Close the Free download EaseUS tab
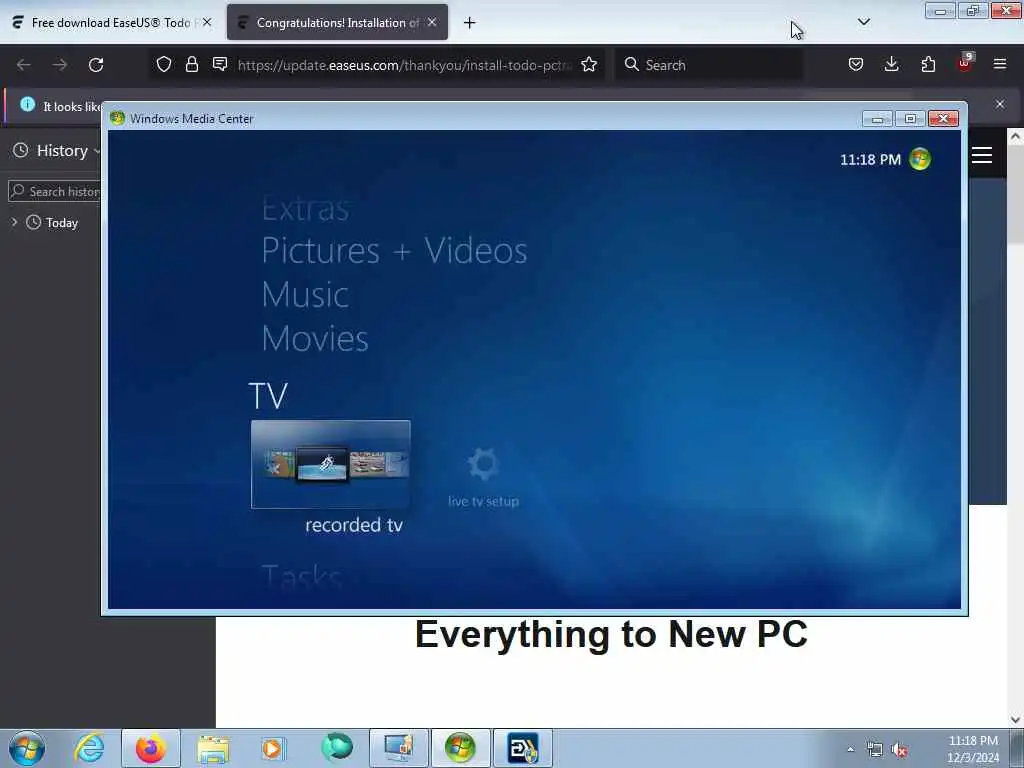The image size is (1024, 768). pos(207,22)
